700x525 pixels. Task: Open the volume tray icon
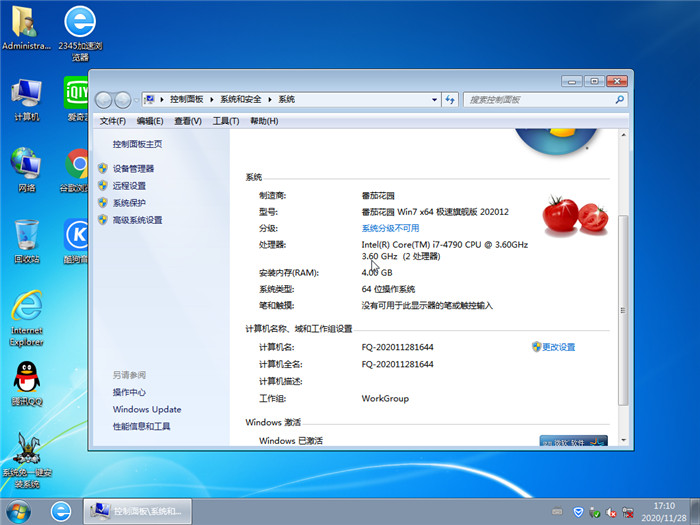click(x=611, y=512)
